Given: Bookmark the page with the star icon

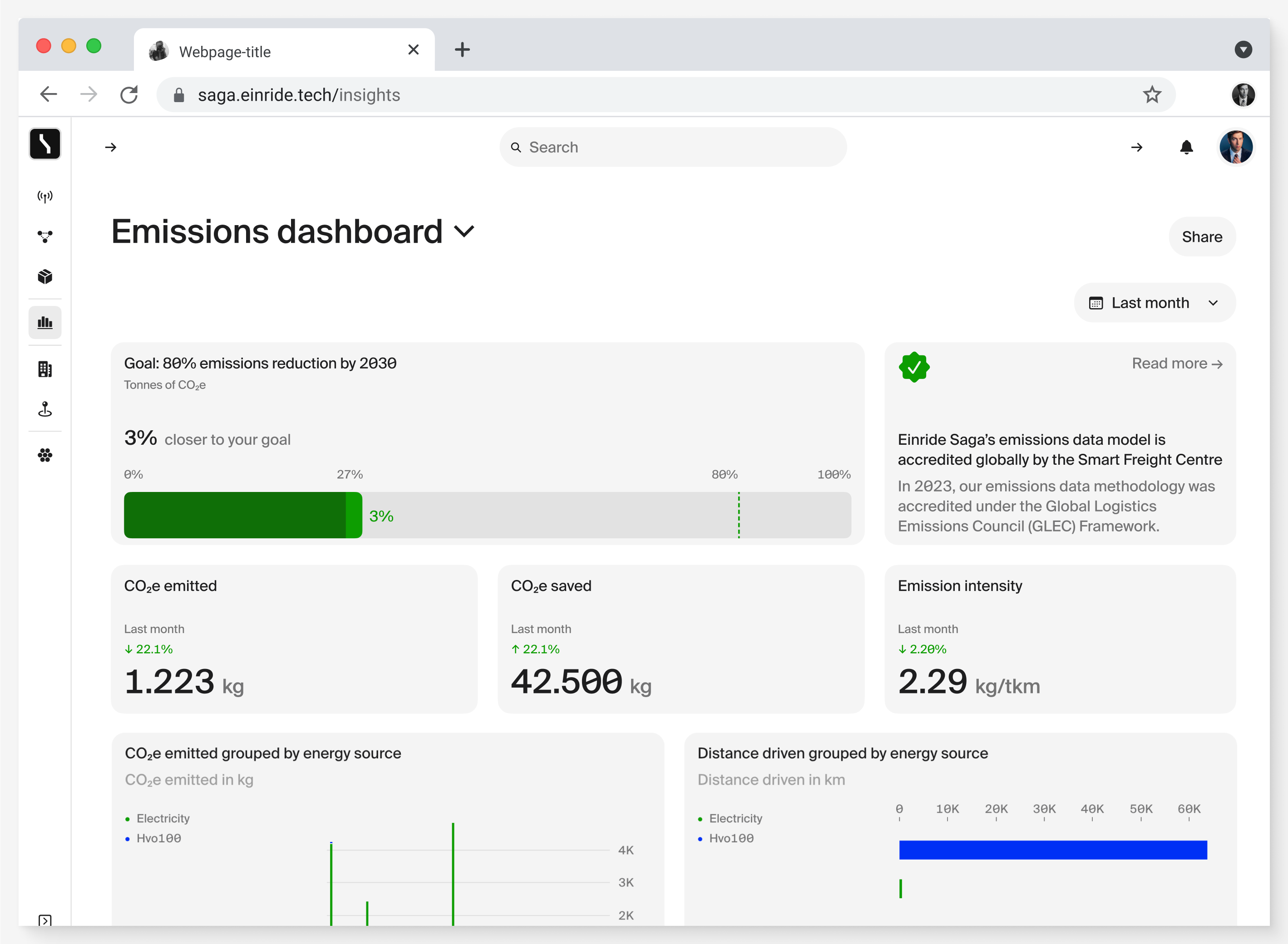Looking at the screenshot, I should click(x=1151, y=94).
